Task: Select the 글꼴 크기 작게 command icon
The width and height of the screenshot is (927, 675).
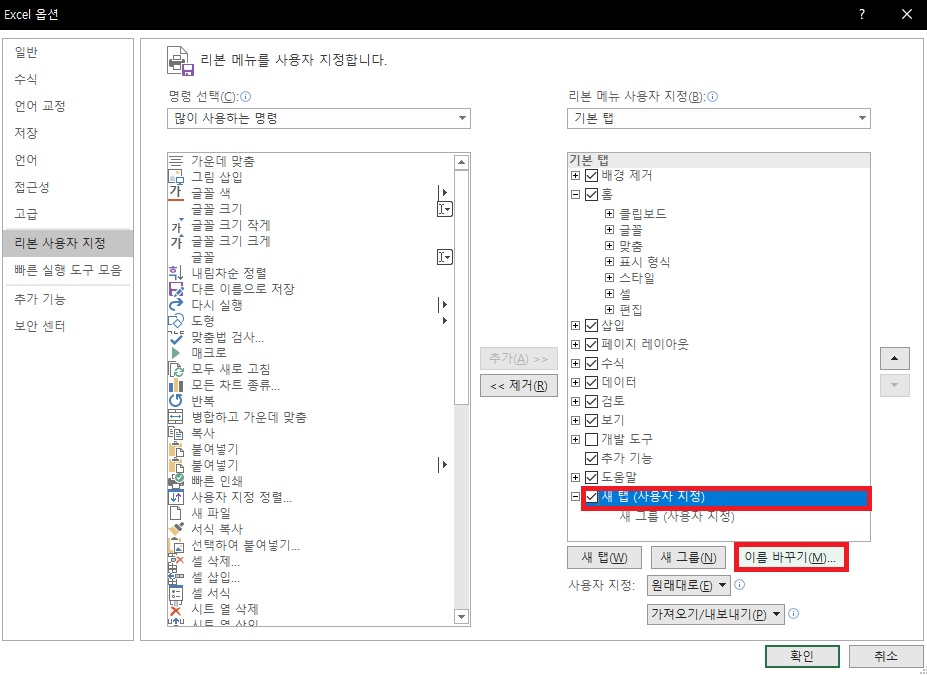Action: (x=177, y=225)
